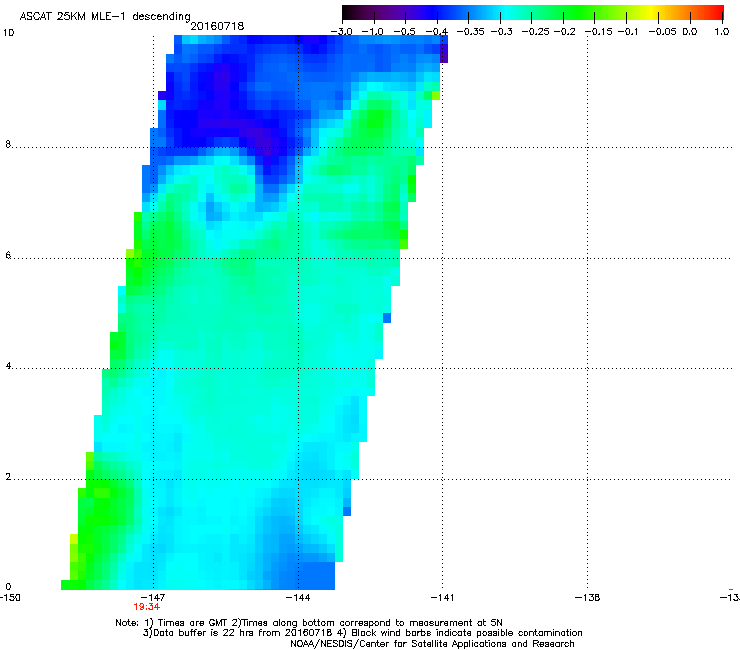Click the -0.25 colorbar label
Screen dimensions: 740x650
click(535, 32)
